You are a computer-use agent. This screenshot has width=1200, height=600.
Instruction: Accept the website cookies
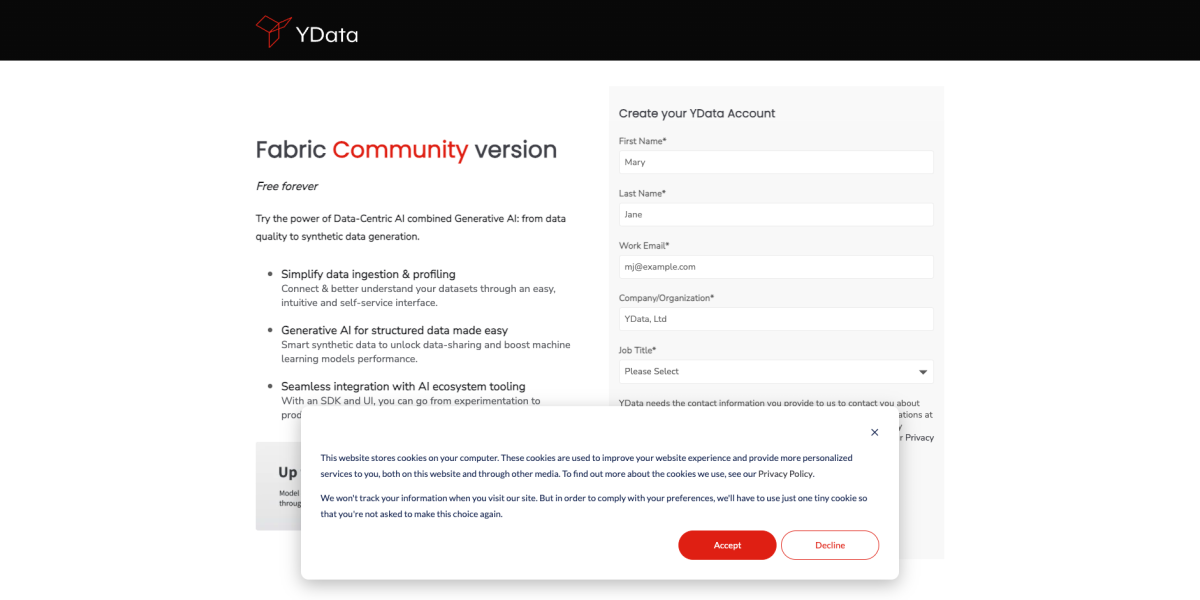(x=727, y=545)
